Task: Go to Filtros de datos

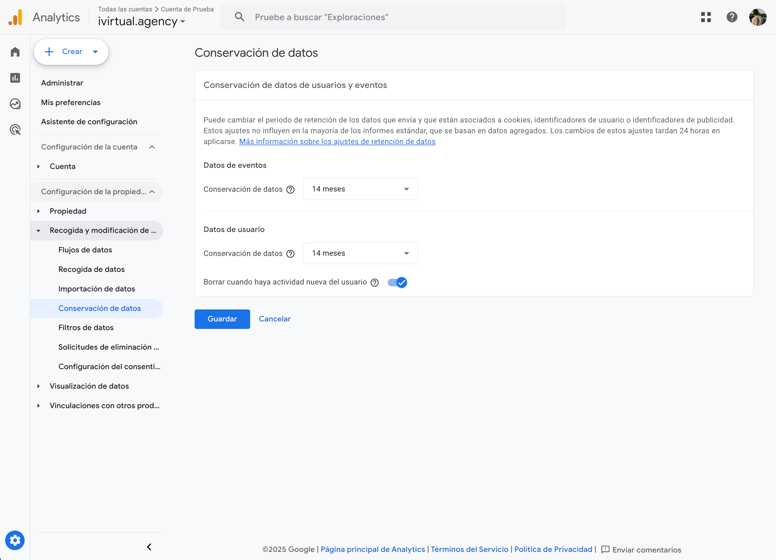Action: (86, 327)
